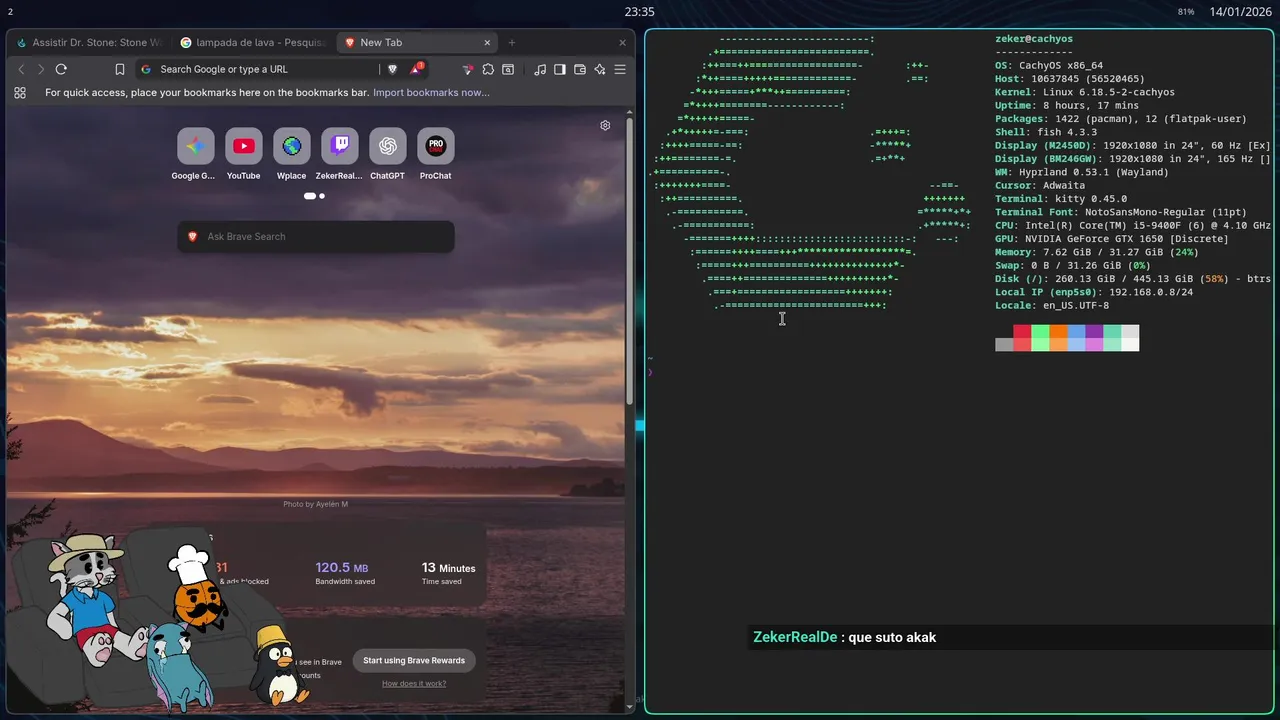1280x720 pixels.
Task: Click the terminal prompt line
Action: tap(652, 372)
